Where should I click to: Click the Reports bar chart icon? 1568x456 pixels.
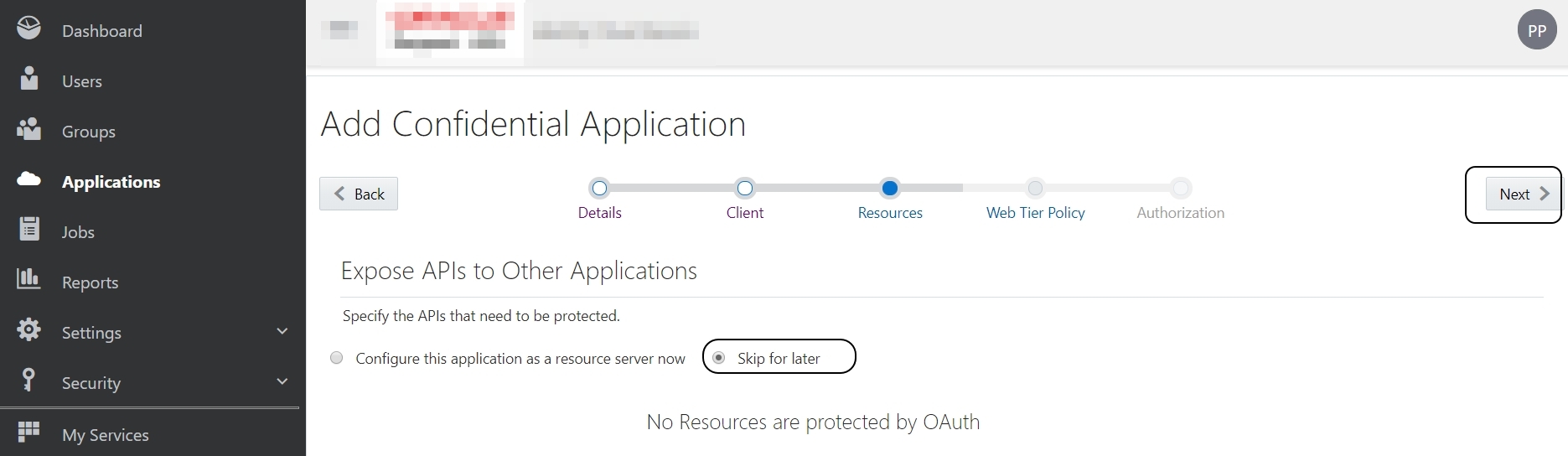(28, 279)
